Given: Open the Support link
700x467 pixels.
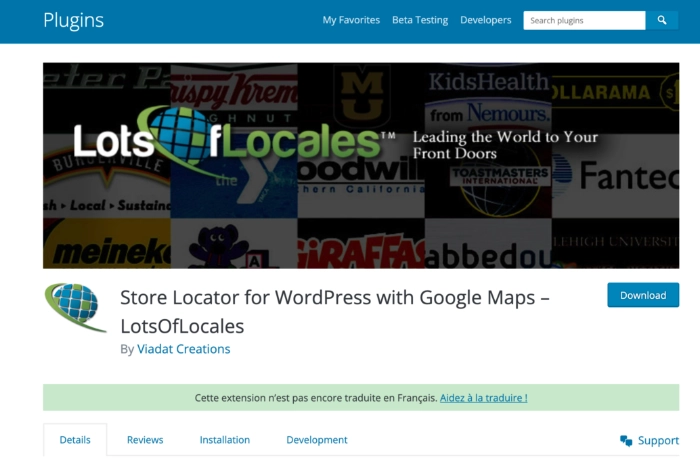Looking at the screenshot, I should tap(658, 441).
